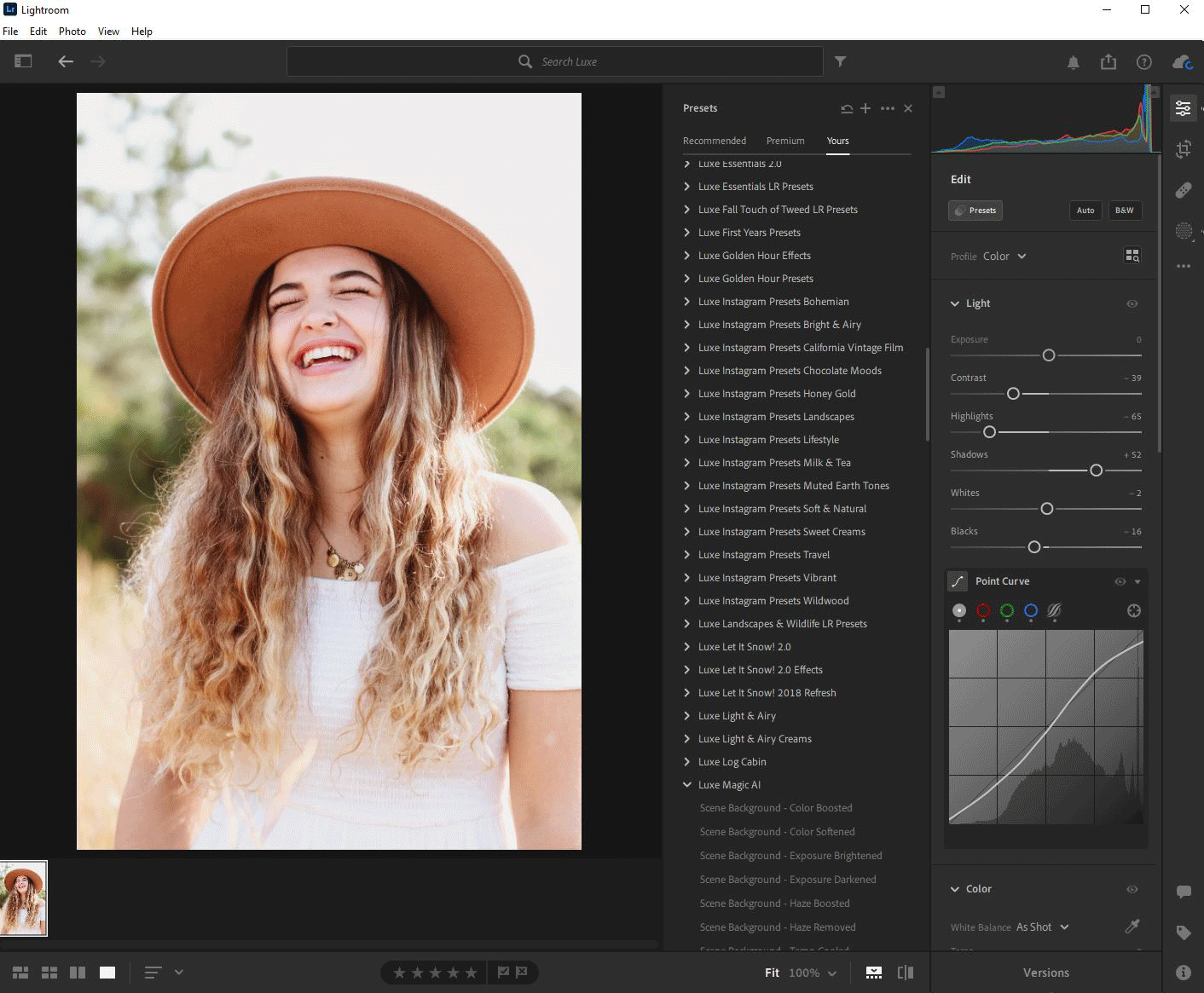Click the Share icon
This screenshot has height=993, width=1204.
(x=1108, y=61)
